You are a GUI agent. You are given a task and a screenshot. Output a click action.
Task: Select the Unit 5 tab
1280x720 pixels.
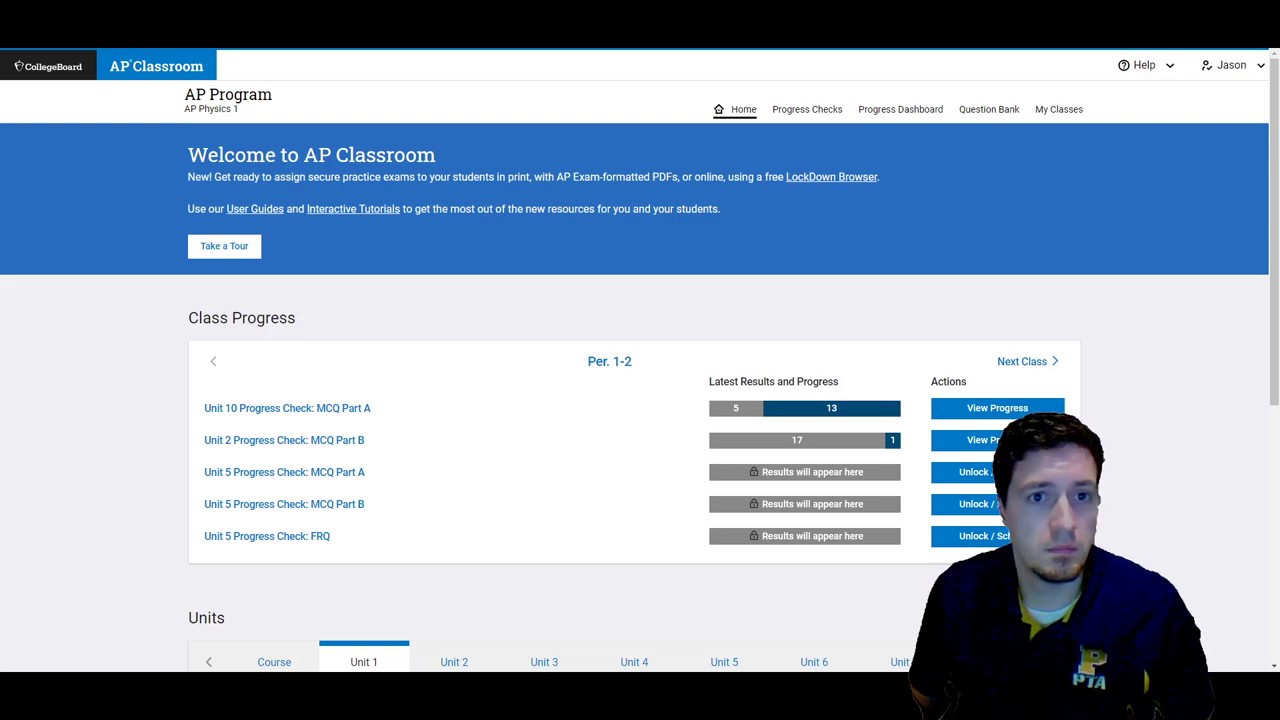pyautogui.click(x=724, y=662)
